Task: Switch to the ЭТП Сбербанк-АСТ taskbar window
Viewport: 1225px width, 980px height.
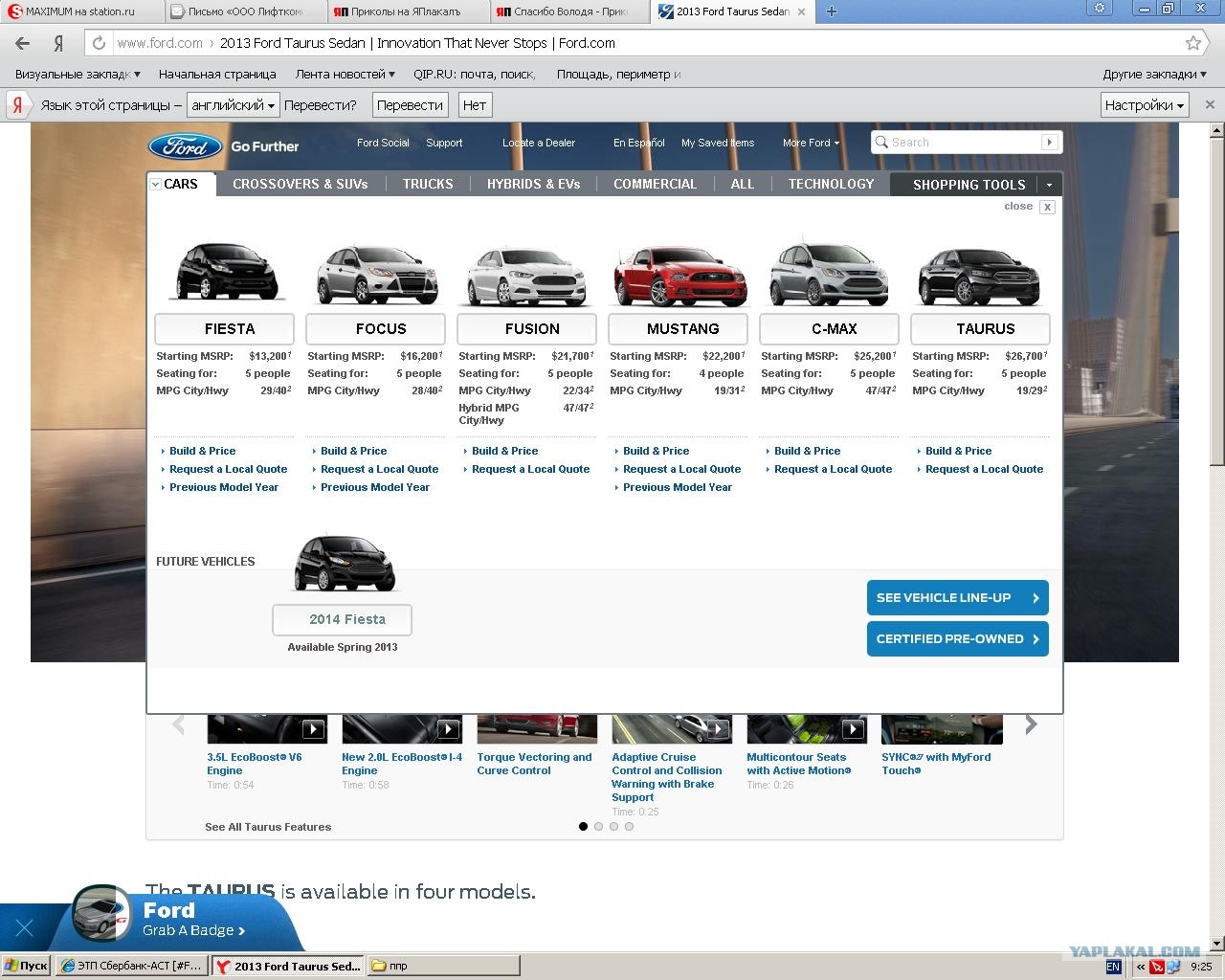Action: point(130,966)
